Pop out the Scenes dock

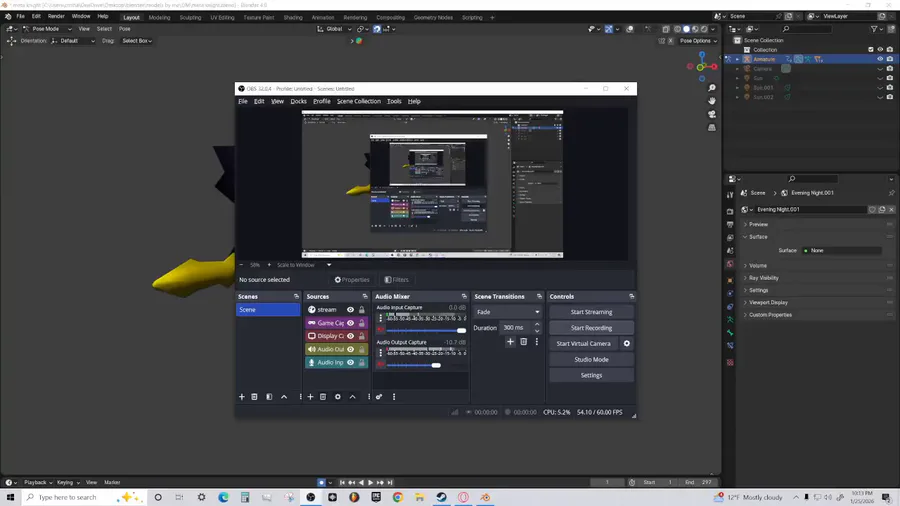click(296, 297)
